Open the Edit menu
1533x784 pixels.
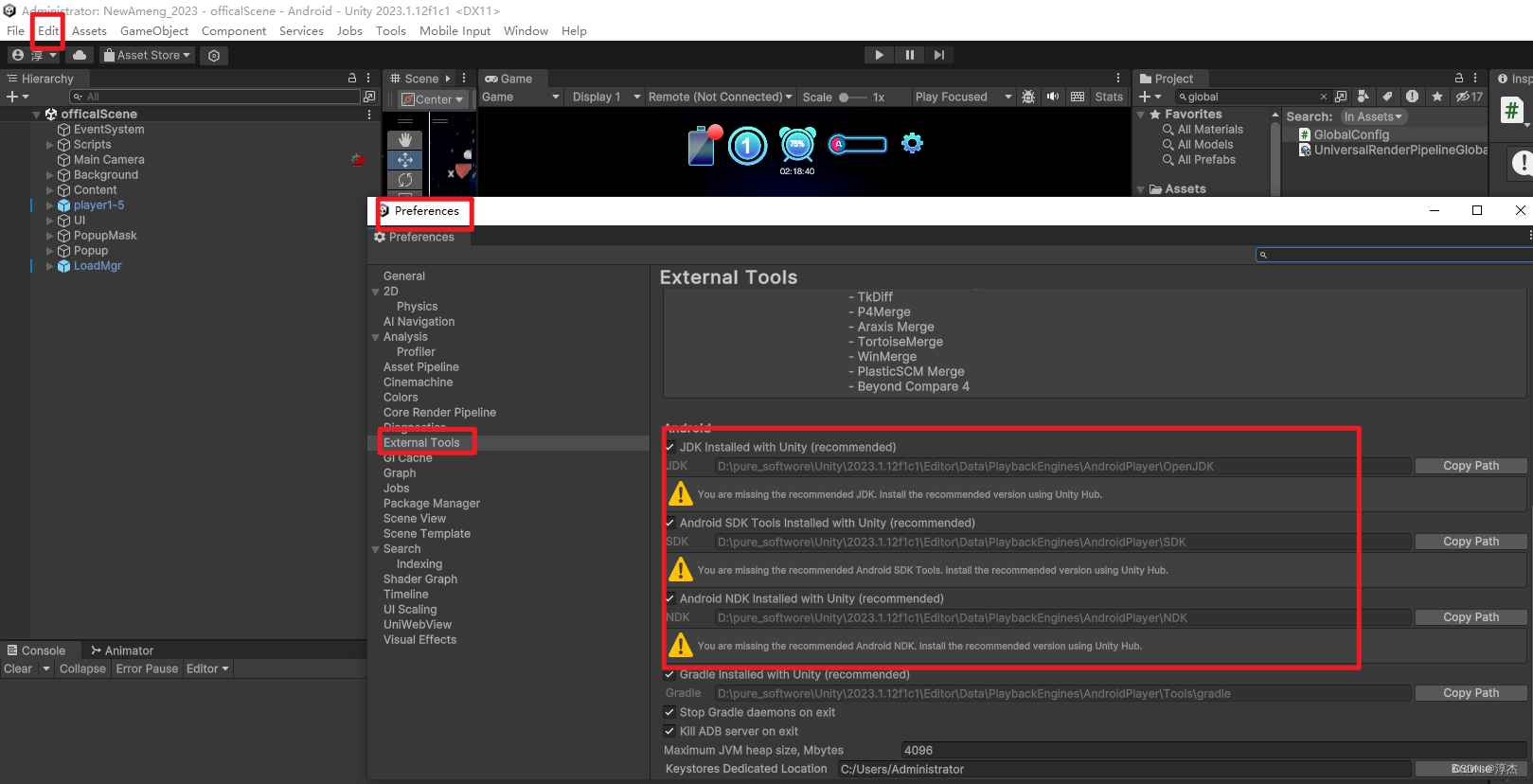point(48,30)
